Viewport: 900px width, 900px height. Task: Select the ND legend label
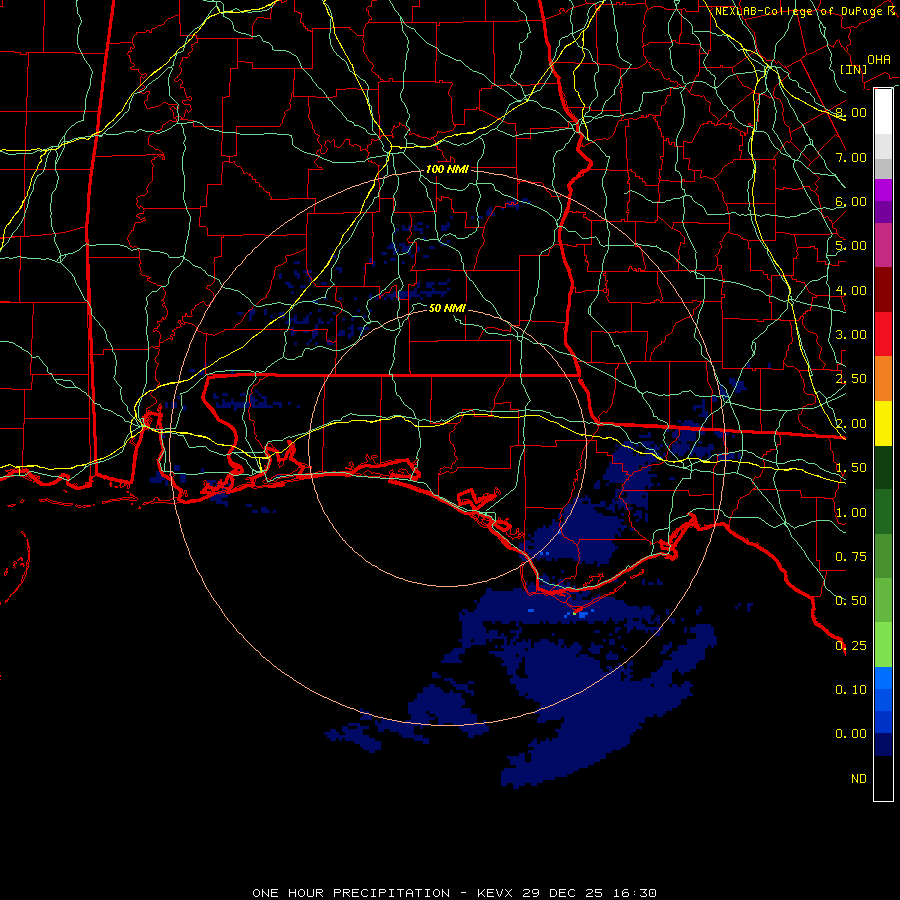coord(859,779)
